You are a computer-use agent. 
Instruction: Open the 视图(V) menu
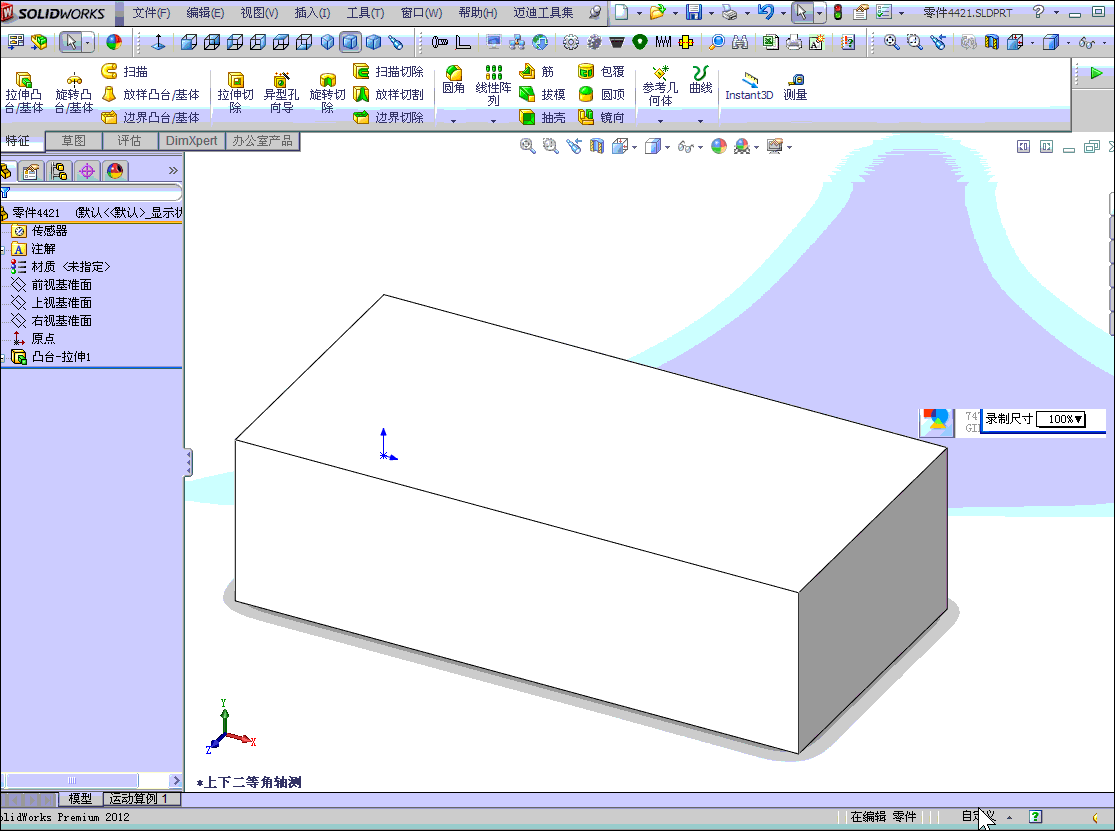[259, 13]
